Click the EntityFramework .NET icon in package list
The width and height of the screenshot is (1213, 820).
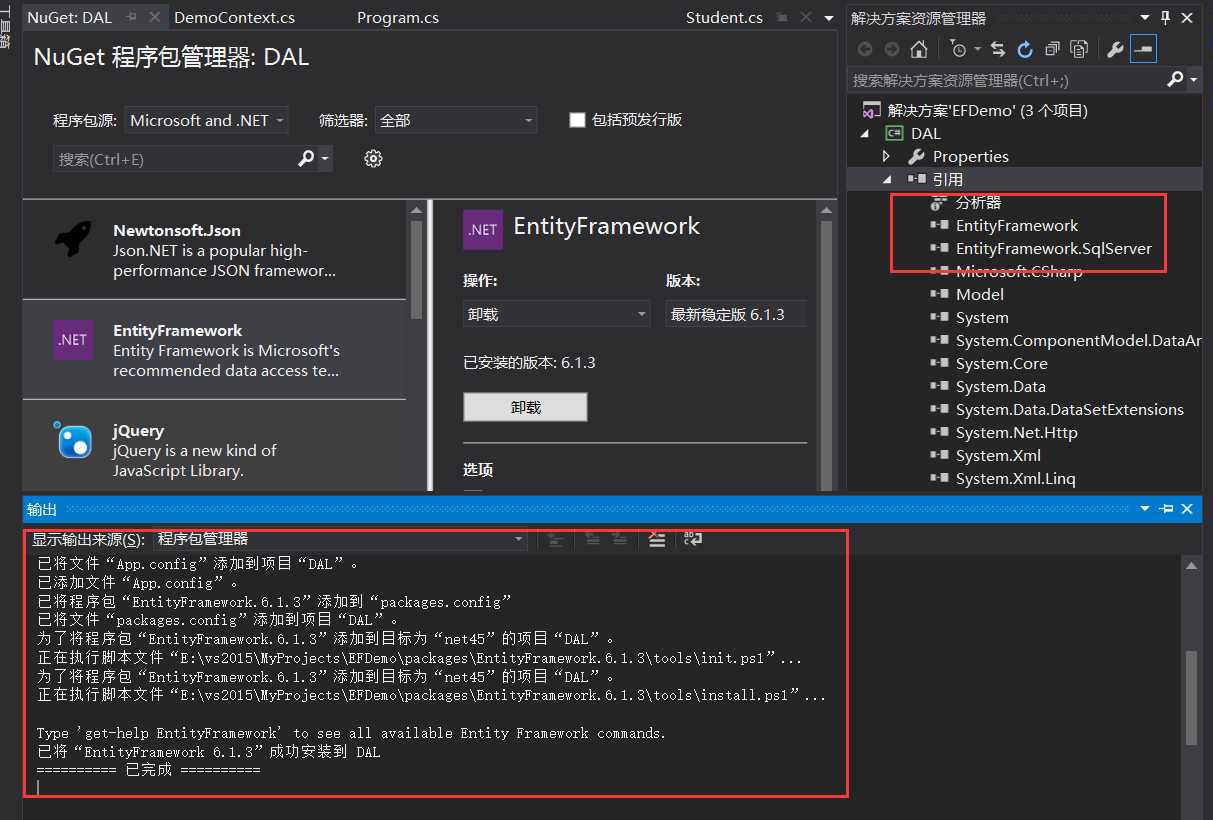tap(73, 340)
